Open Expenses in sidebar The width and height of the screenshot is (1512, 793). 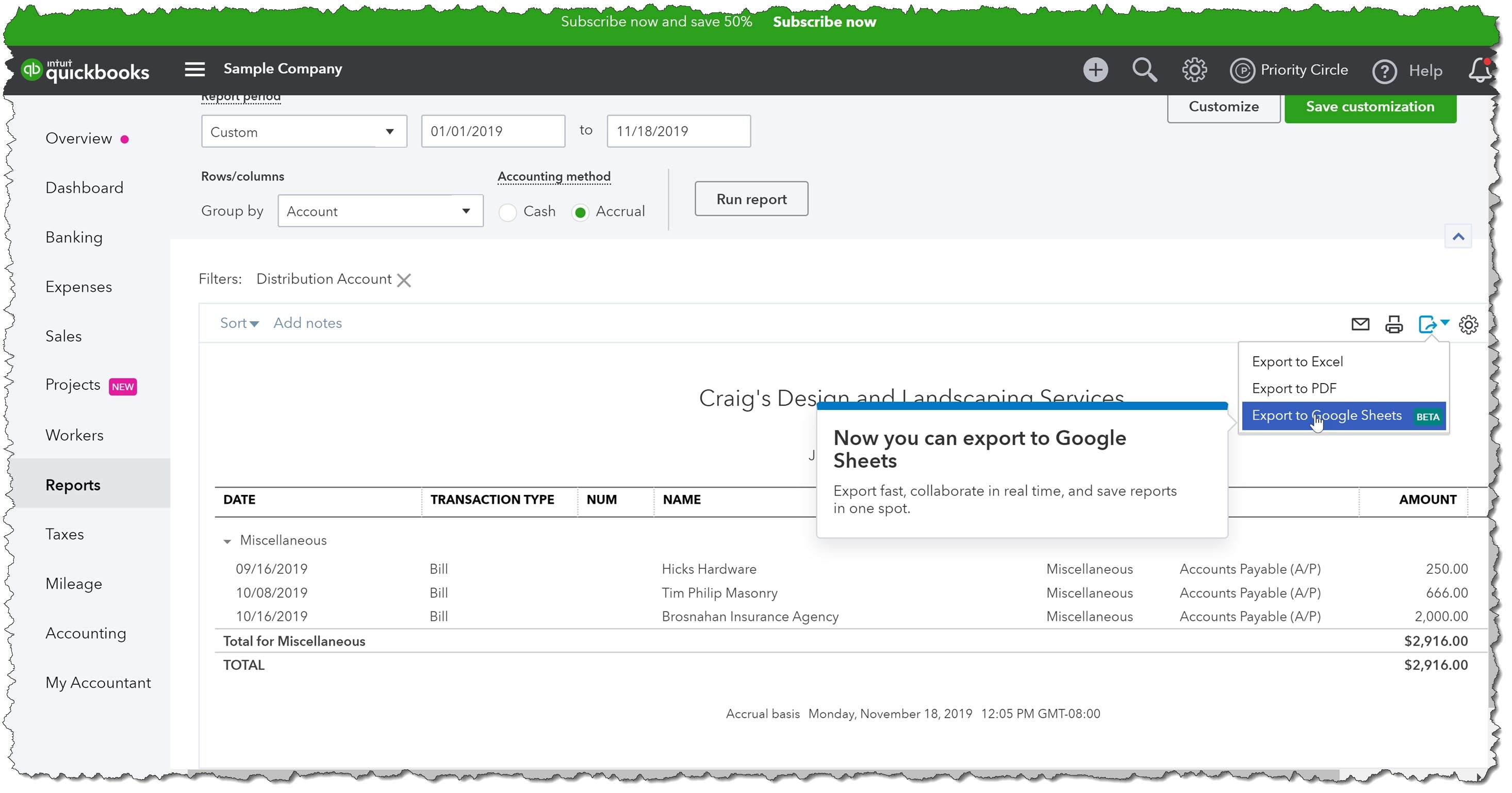79,287
